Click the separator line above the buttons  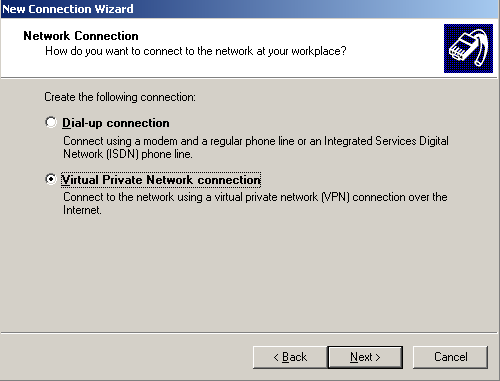point(249,332)
